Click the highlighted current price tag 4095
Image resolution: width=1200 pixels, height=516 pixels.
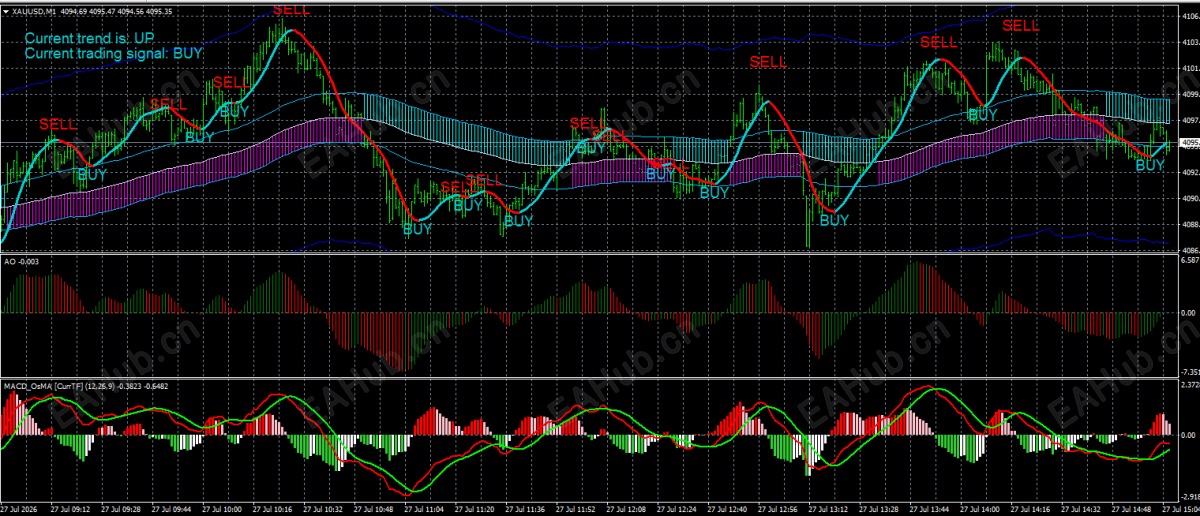1187,143
